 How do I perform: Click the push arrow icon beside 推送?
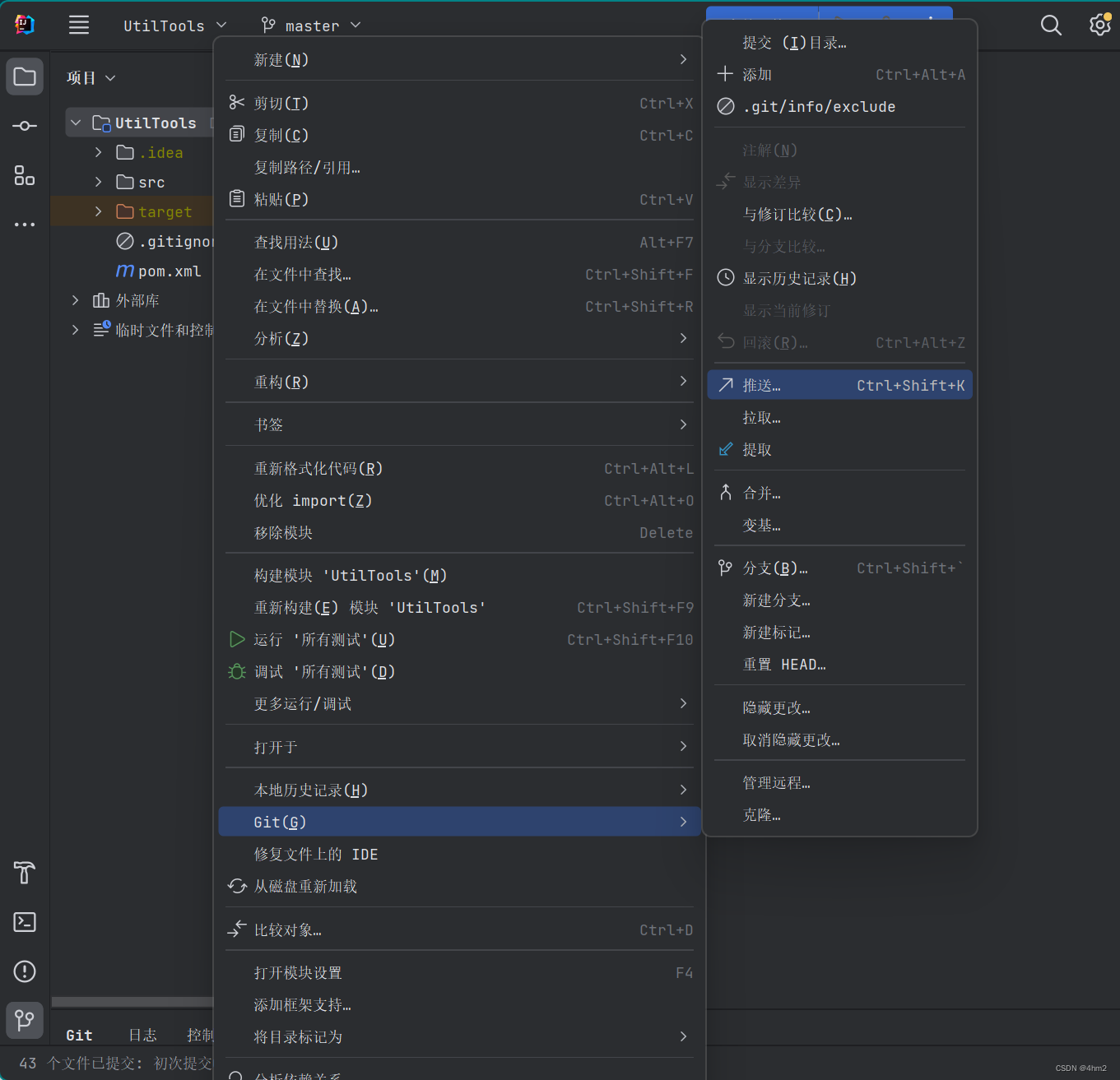coord(726,384)
